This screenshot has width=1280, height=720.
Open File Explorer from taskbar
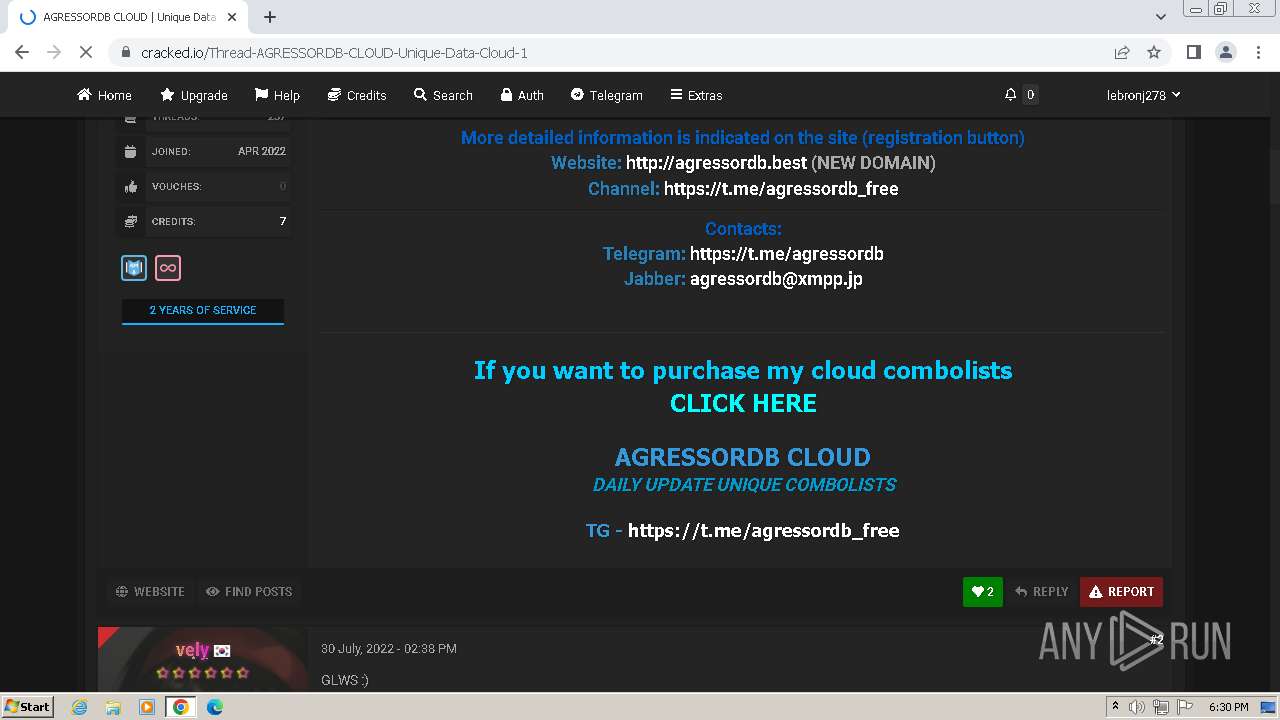point(113,707)
